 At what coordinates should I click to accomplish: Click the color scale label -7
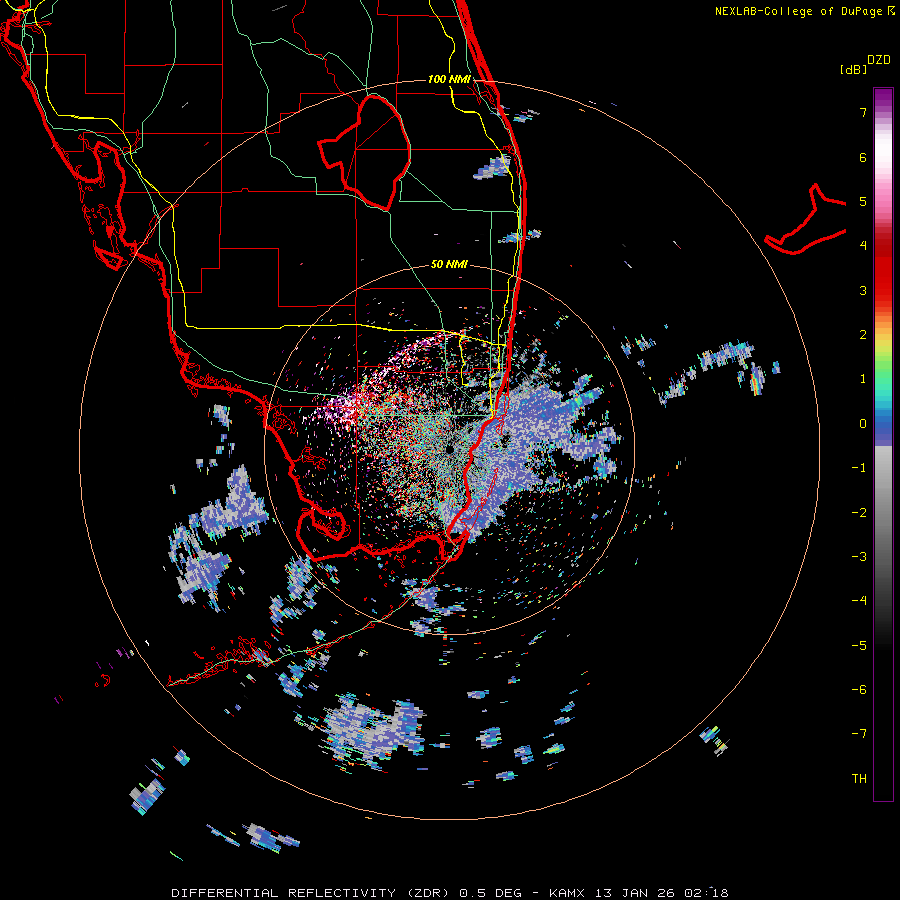coord(859,734)
